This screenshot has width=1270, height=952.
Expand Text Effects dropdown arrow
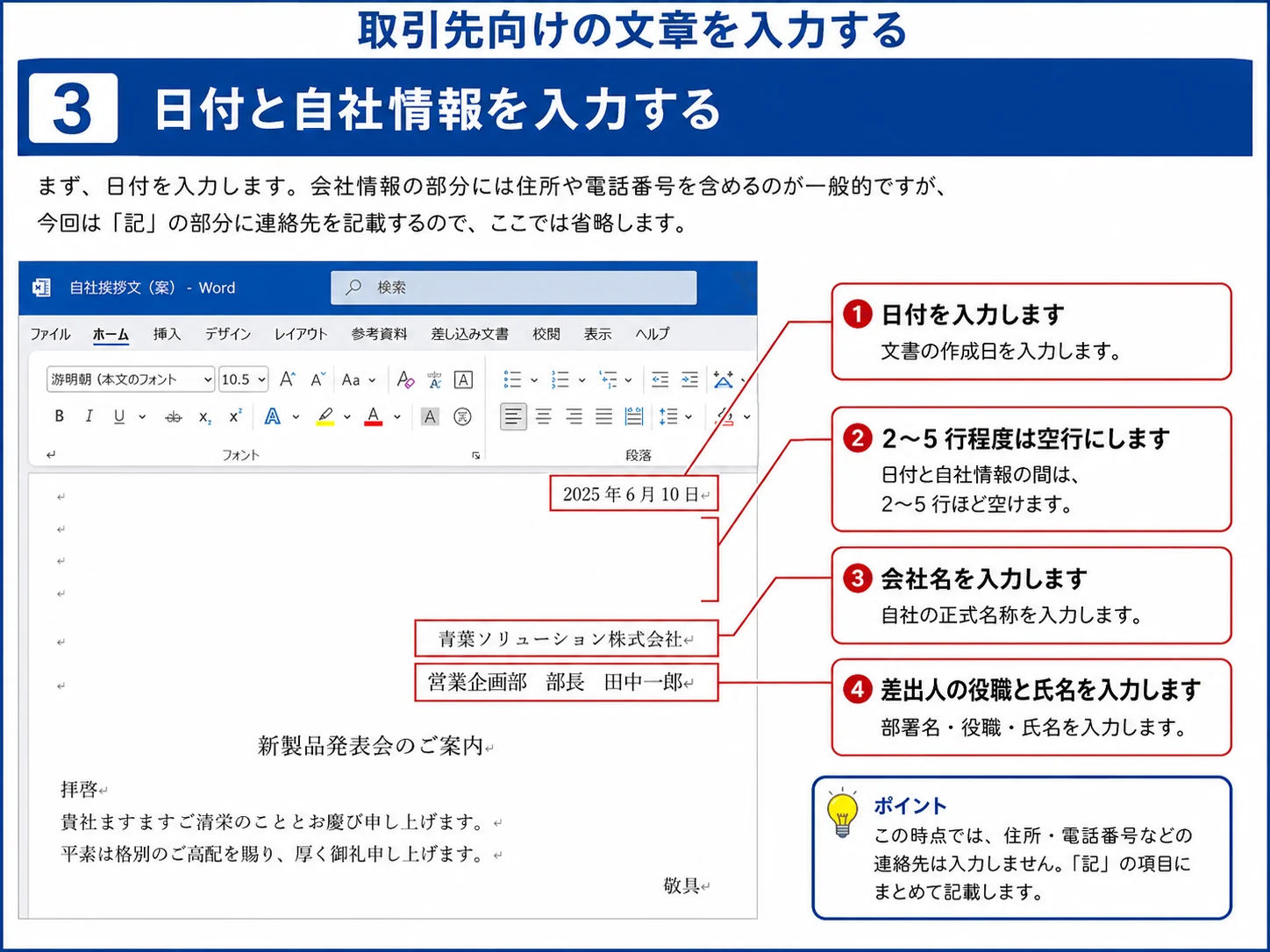pyautogui.click(x=296, y=417)
